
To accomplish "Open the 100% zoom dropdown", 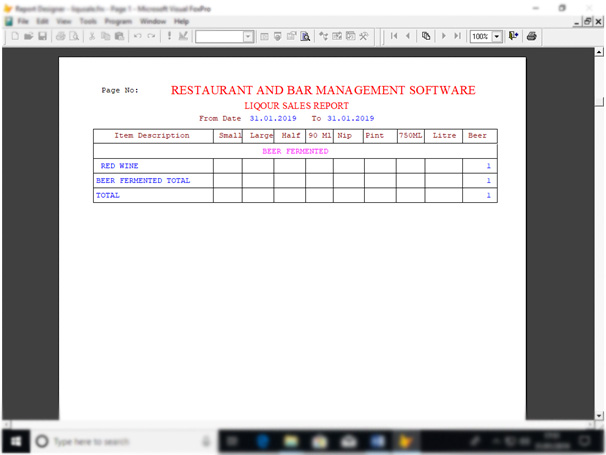I will (x=497, y=37).
